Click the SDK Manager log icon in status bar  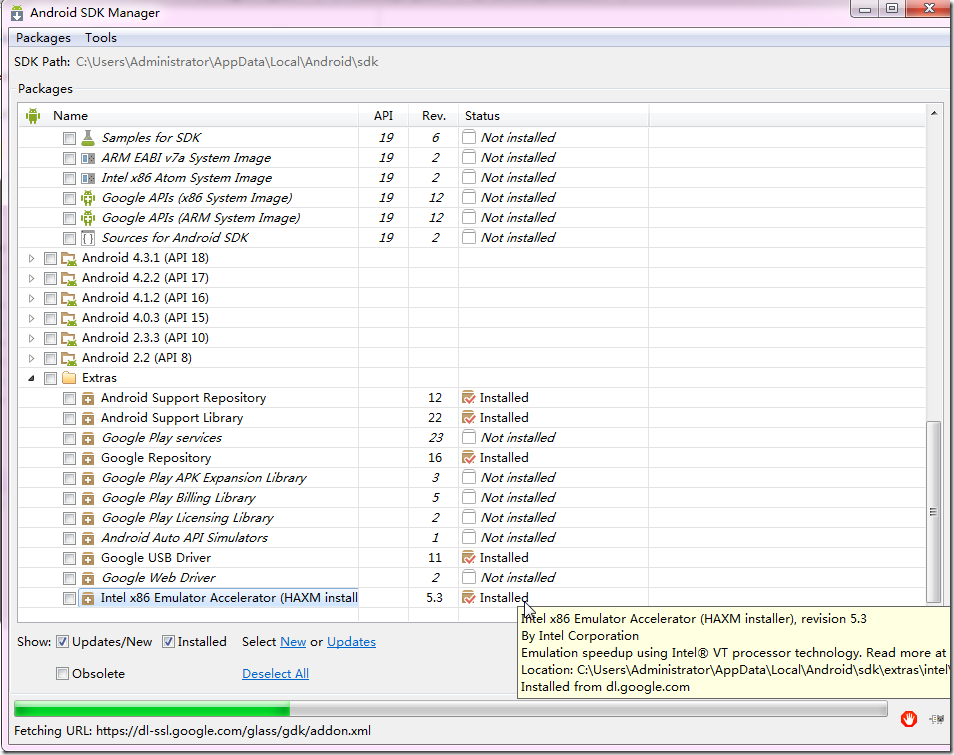point(936,719)
